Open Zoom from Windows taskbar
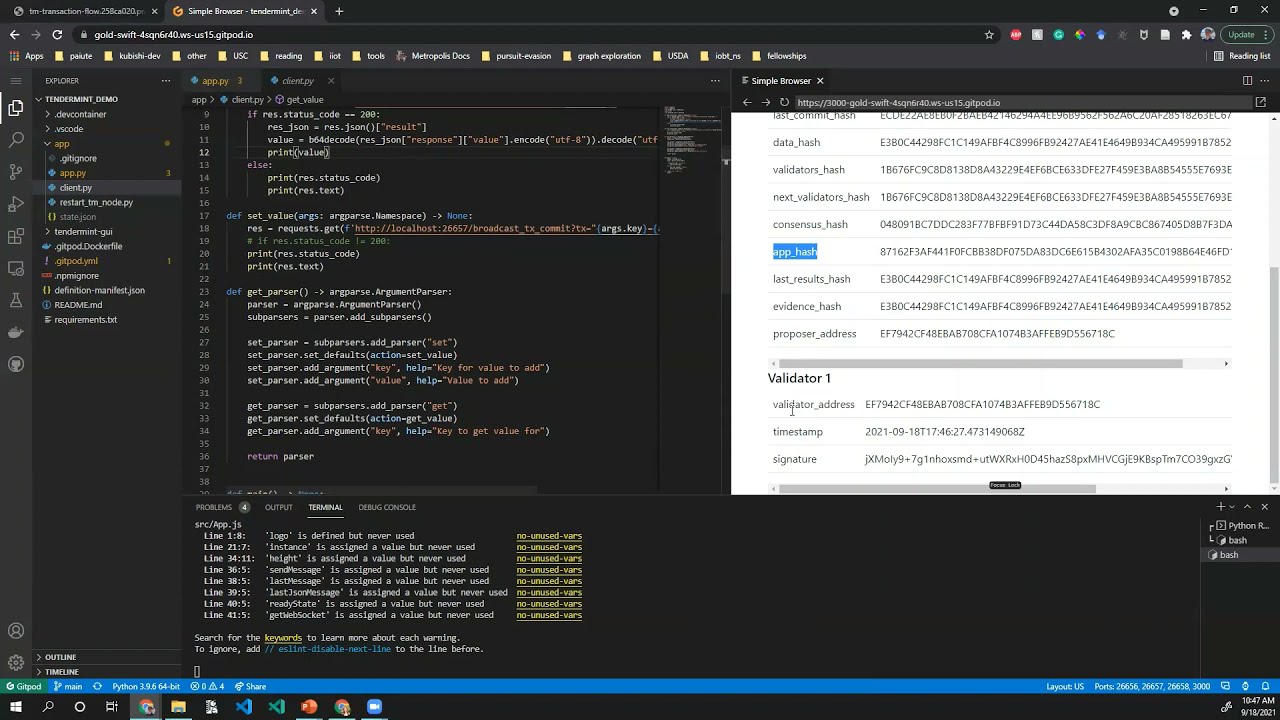1280x720 pixels. 374,707
